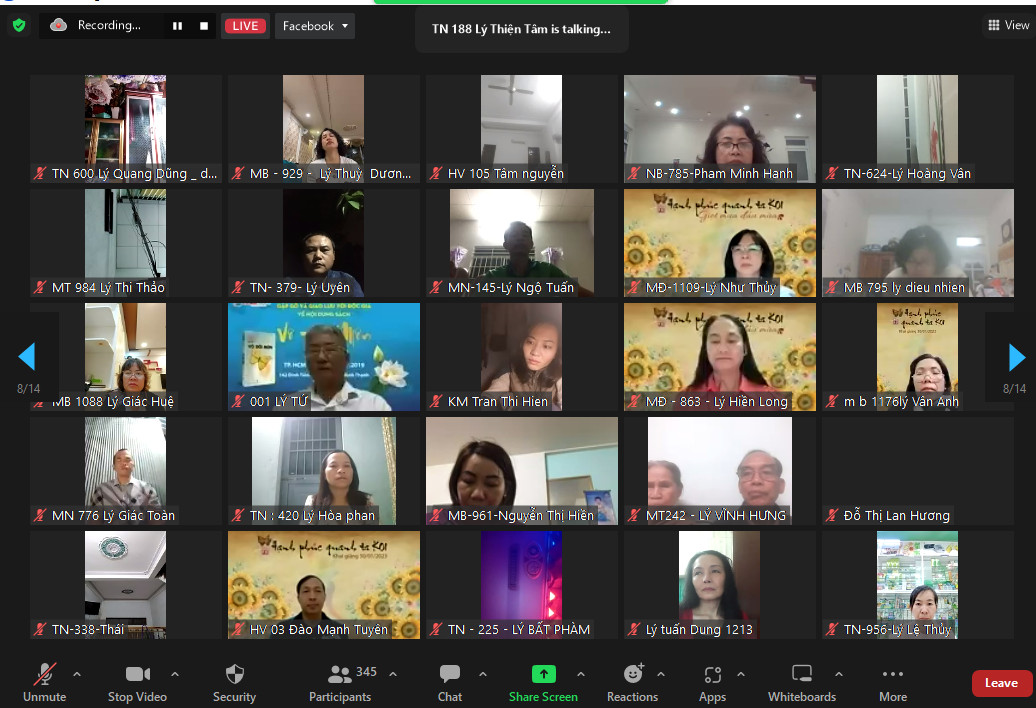Expand audio options arrow next to Unmute
Screen dimensions: 1036x708
click(x=77, y=674)
